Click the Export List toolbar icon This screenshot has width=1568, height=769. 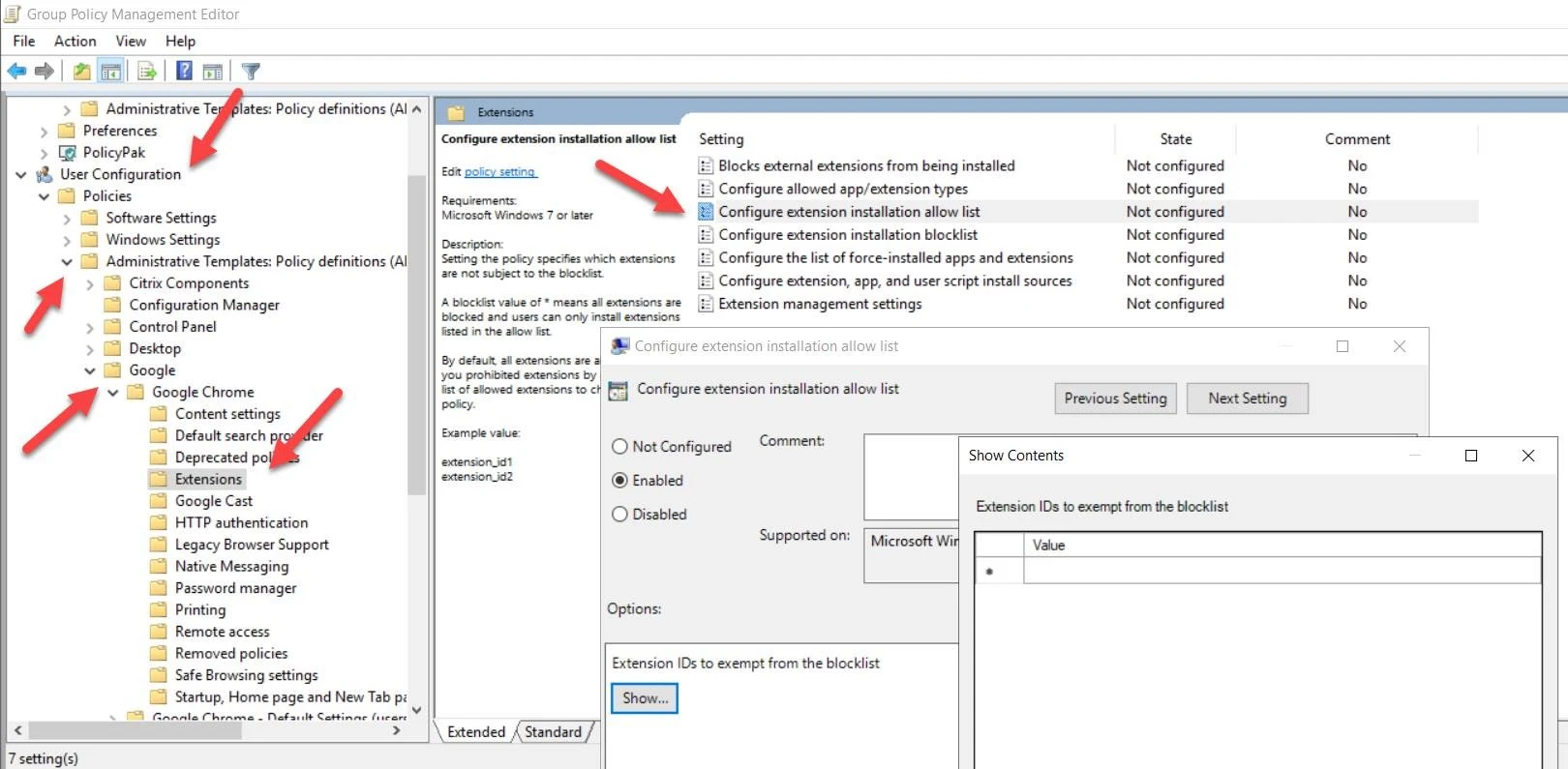coord(147,71)
